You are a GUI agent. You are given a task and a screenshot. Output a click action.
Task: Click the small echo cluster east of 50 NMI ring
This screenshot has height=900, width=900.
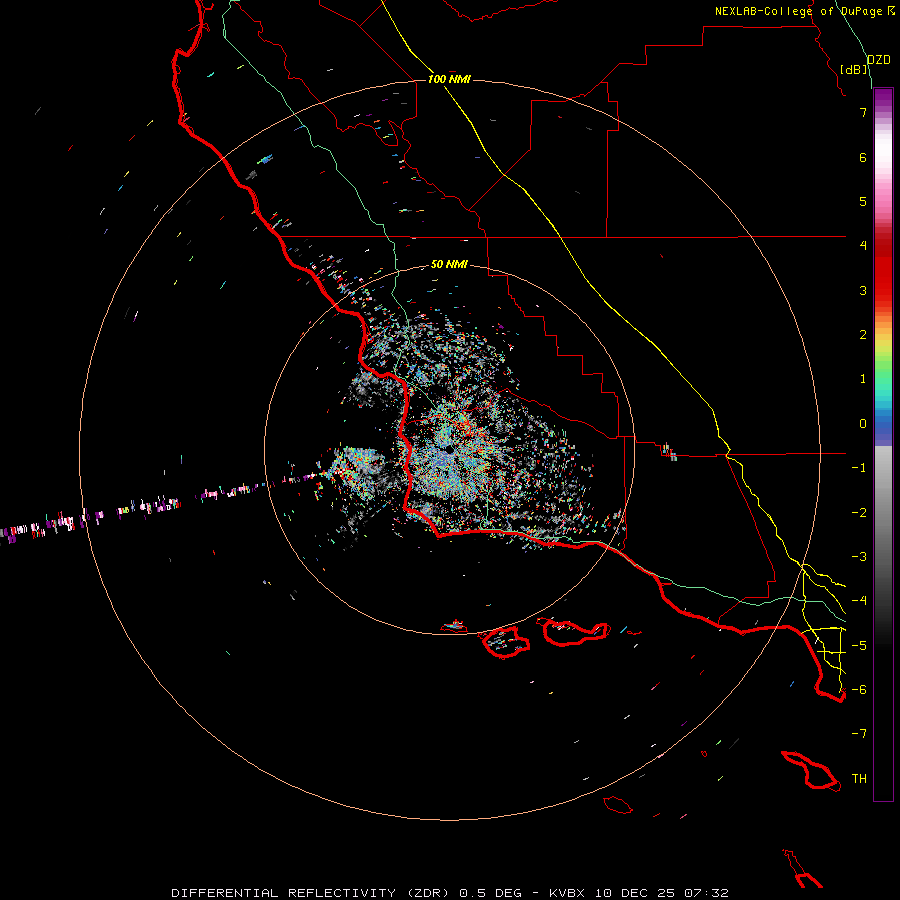(669, 452)
